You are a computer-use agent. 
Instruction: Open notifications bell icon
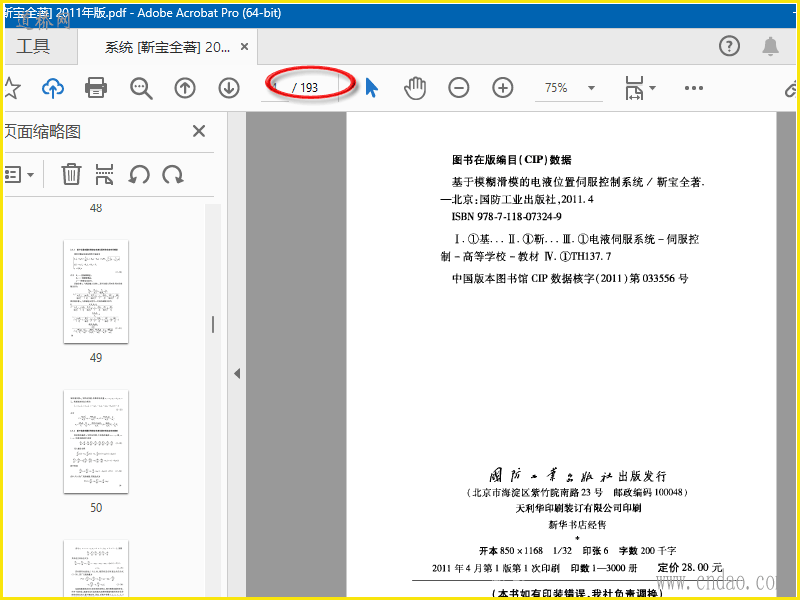(x=770, y=46)
